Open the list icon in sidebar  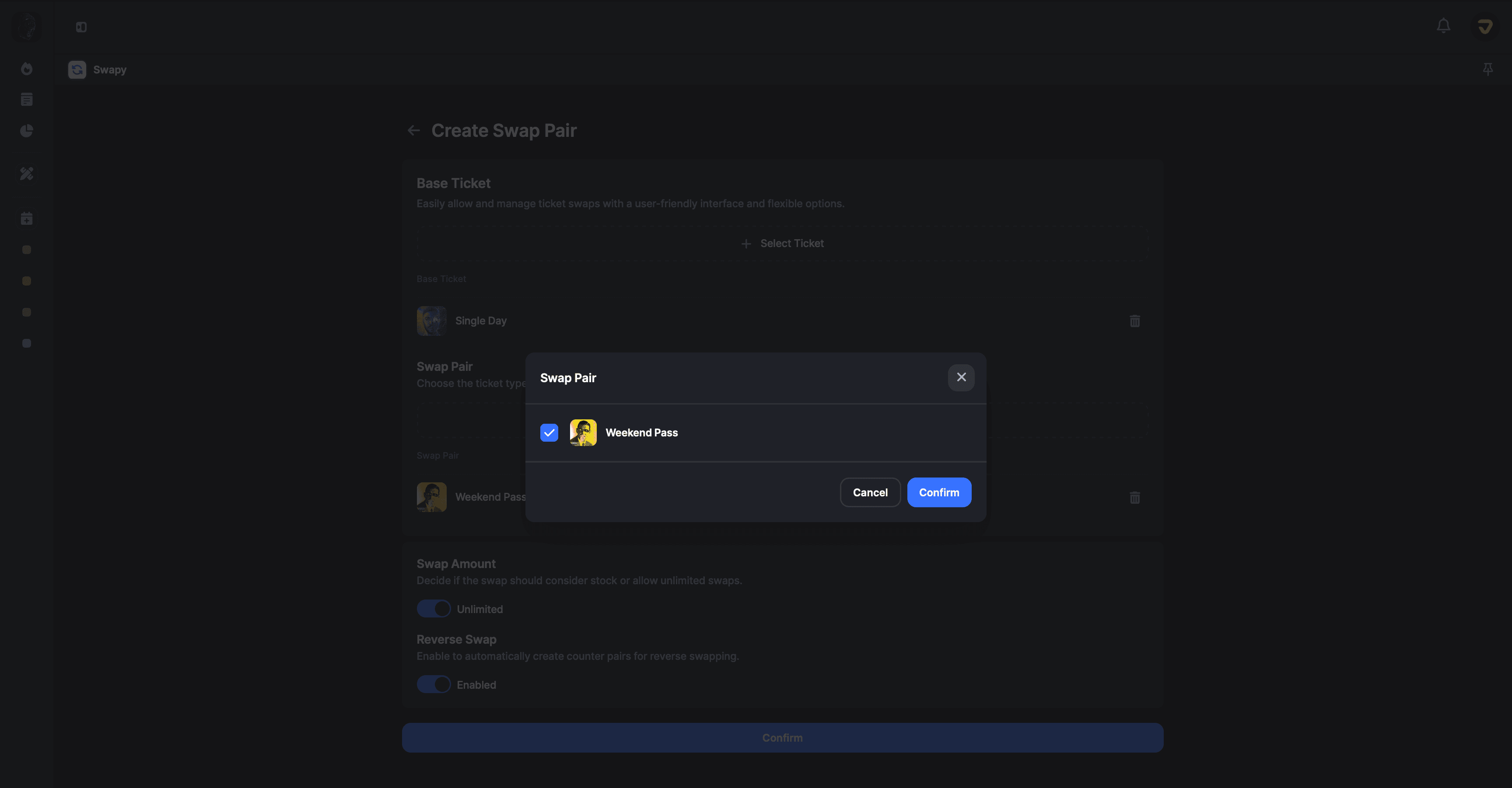coord(26,100)
